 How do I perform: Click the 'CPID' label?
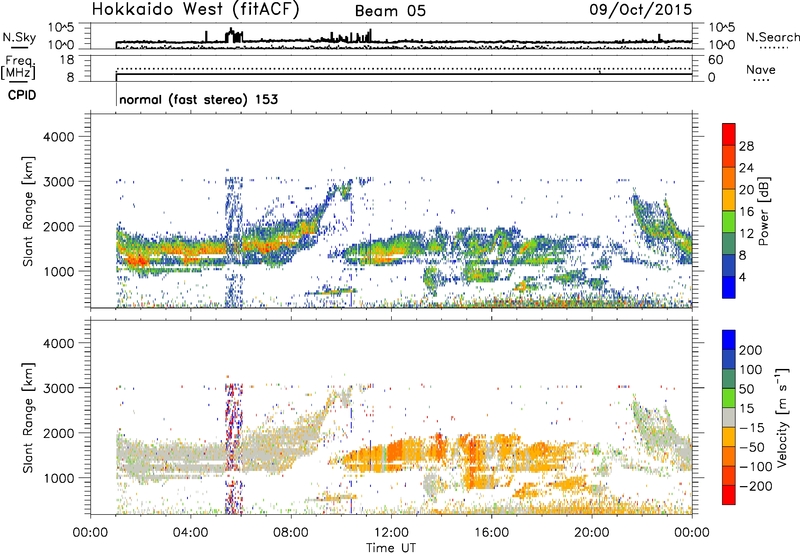[x=22, y=95]
